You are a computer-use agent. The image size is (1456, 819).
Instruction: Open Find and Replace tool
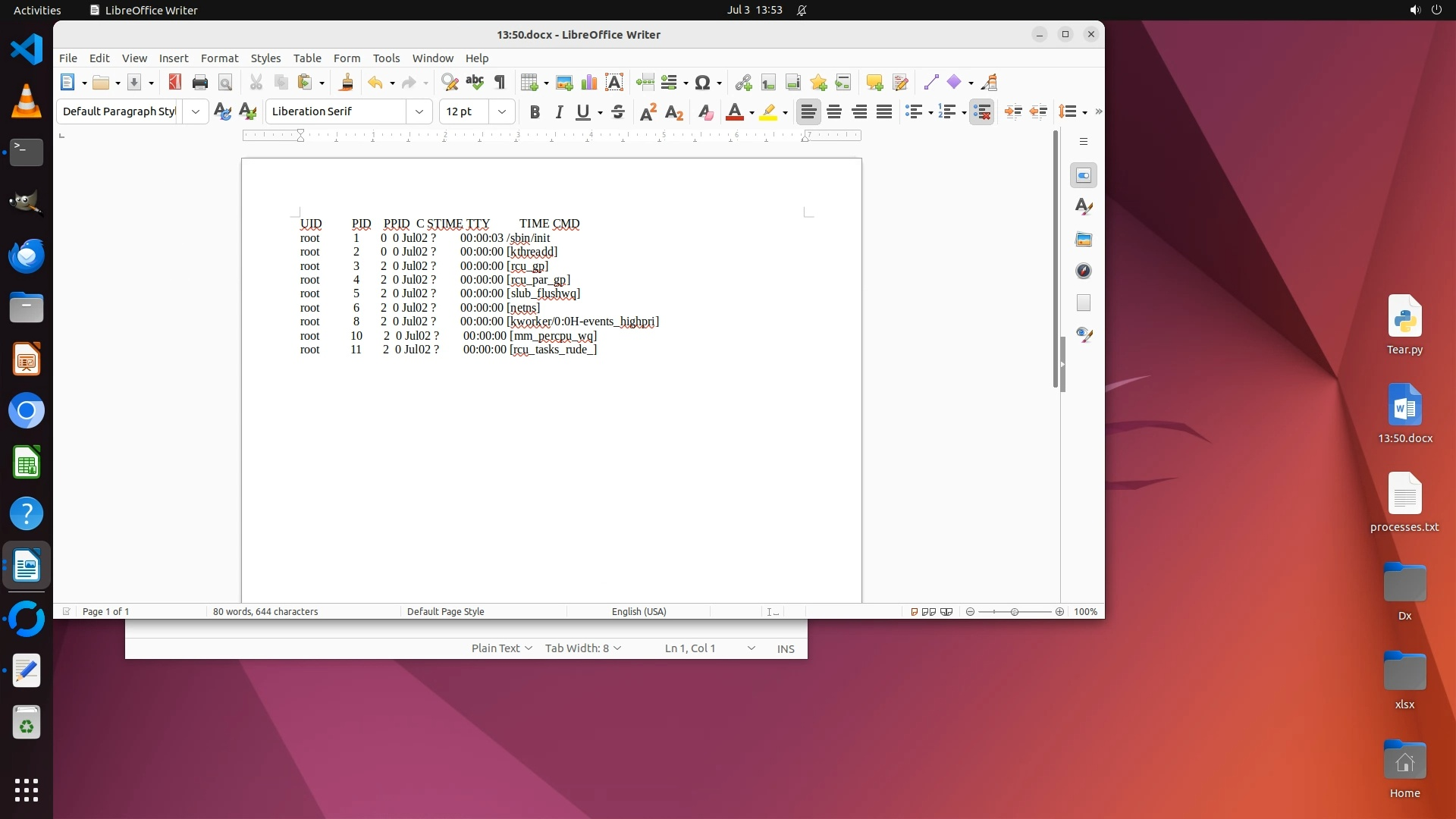450,83
